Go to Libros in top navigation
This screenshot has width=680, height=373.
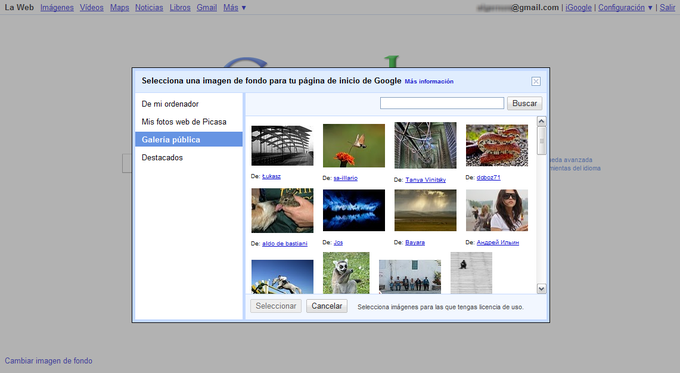(180, 7)
